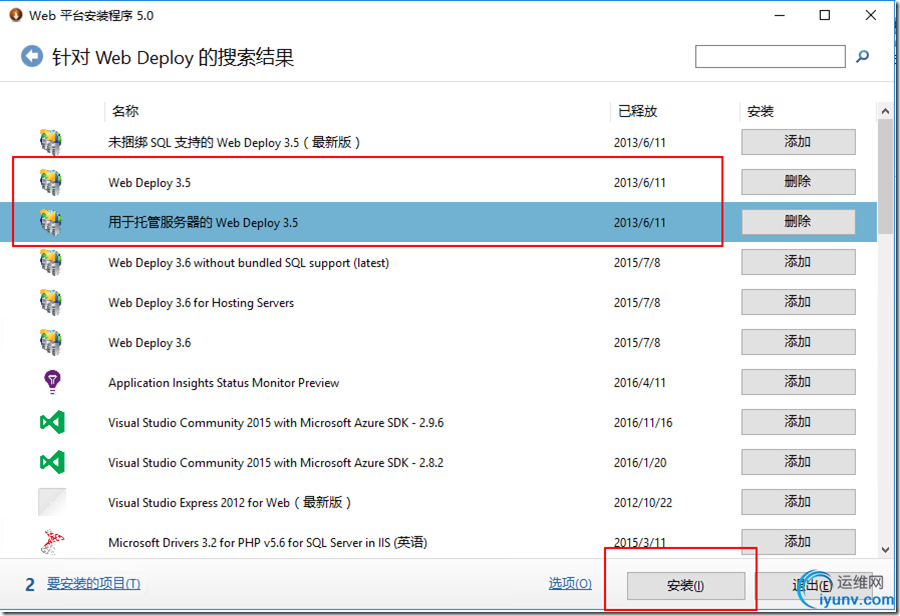The image size is (900, 616).
Task: Click the 2016/4/11 release date
Action: tap(639, 382)
